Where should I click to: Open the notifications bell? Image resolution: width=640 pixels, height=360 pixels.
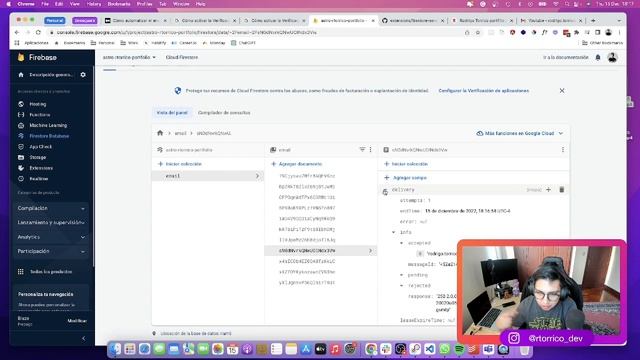pyautogui.click(x=598, y=58)
